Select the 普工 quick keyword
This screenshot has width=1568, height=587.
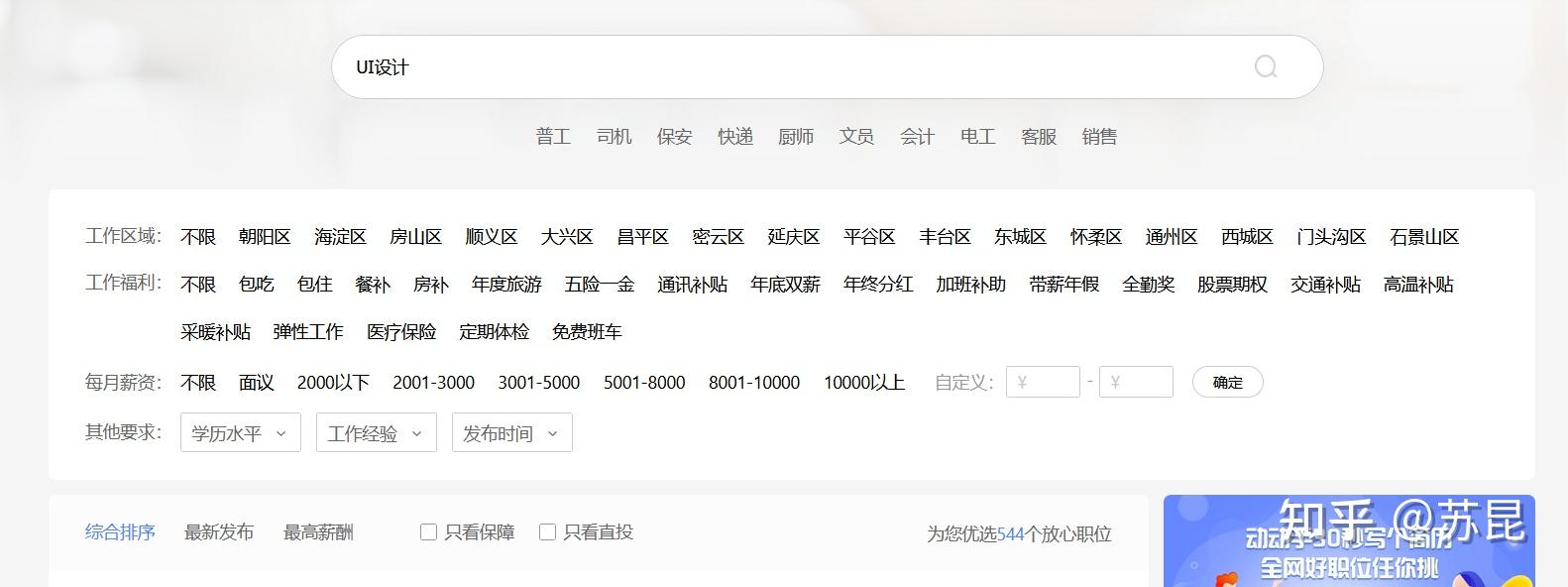pyautogui.click(x=553, y=137)
